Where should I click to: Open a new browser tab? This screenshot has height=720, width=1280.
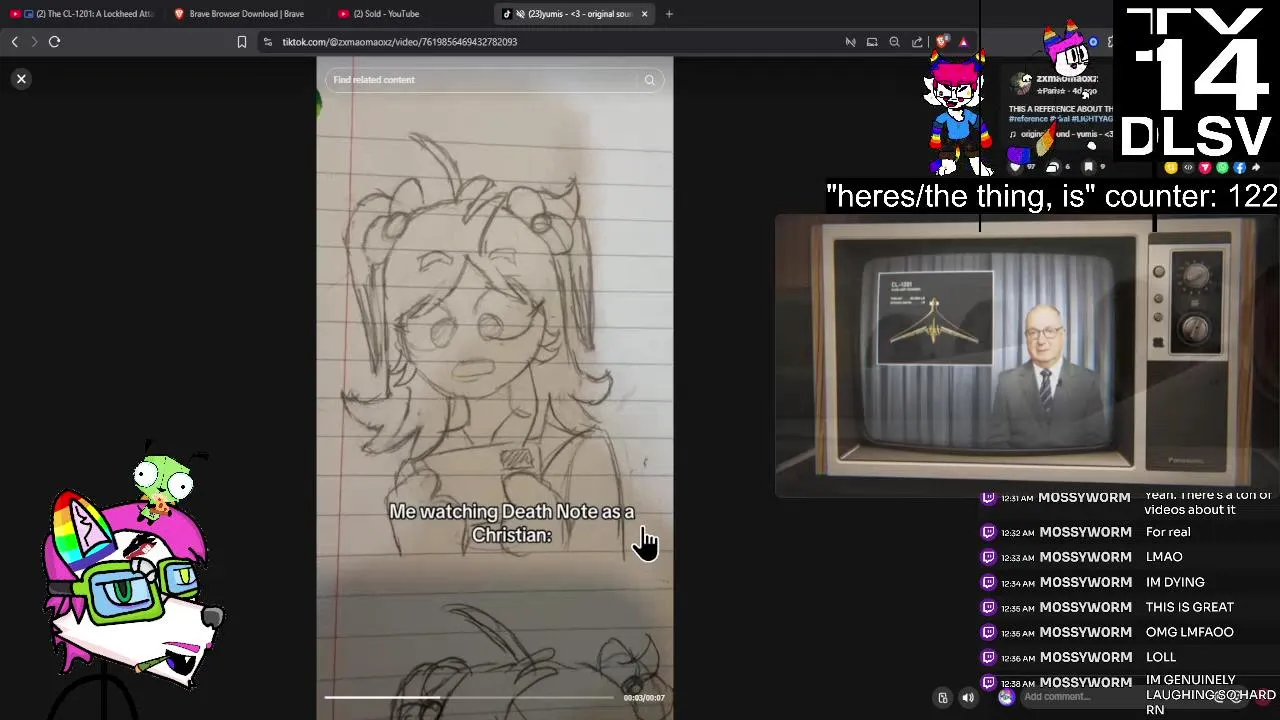669,14
